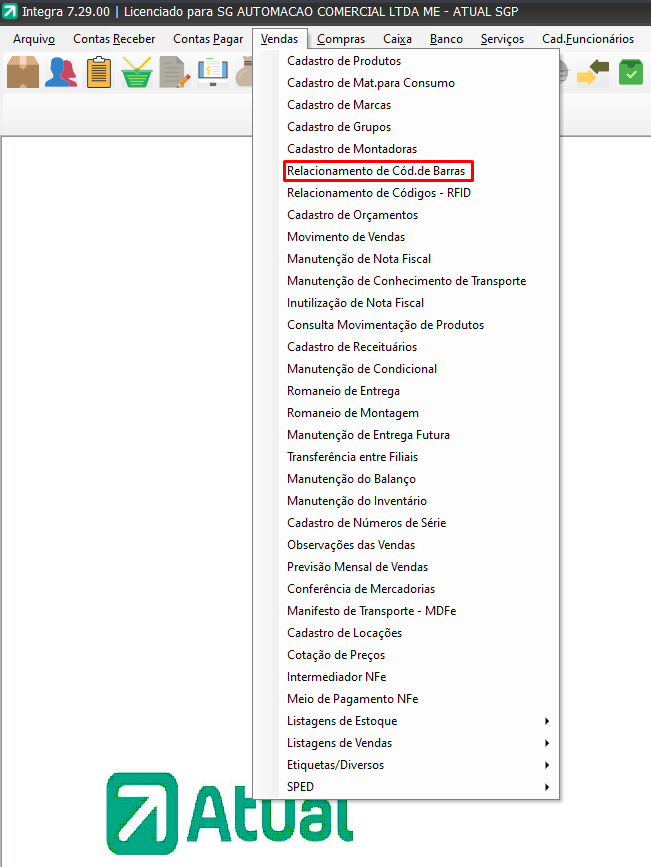Viewport: 651px width, 867px height.
Task: Open the brown box products icon
Action: (x=23, y=72)
